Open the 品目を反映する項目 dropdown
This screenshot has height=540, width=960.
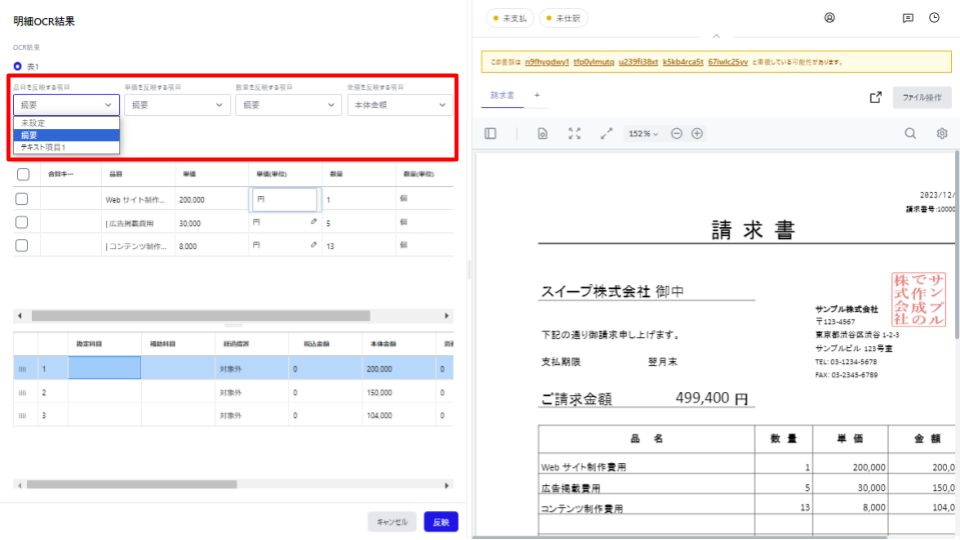point(66,105)
